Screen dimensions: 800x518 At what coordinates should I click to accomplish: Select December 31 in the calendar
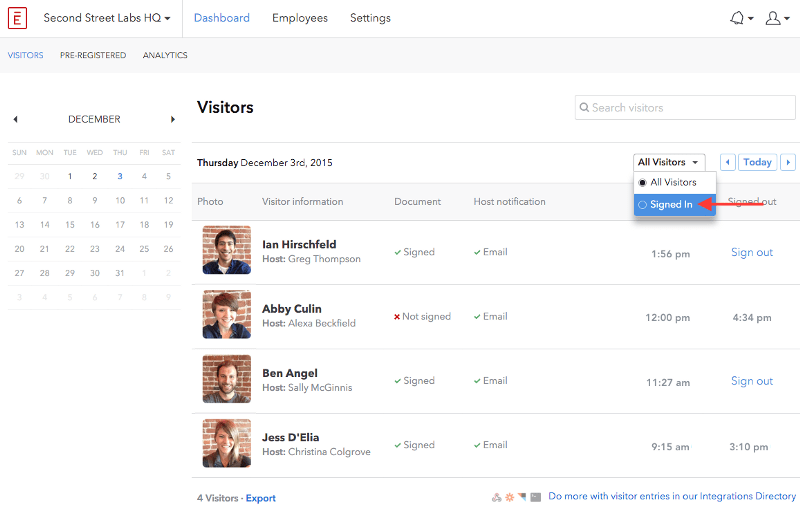pyautogui.click(x=120, y=273)
